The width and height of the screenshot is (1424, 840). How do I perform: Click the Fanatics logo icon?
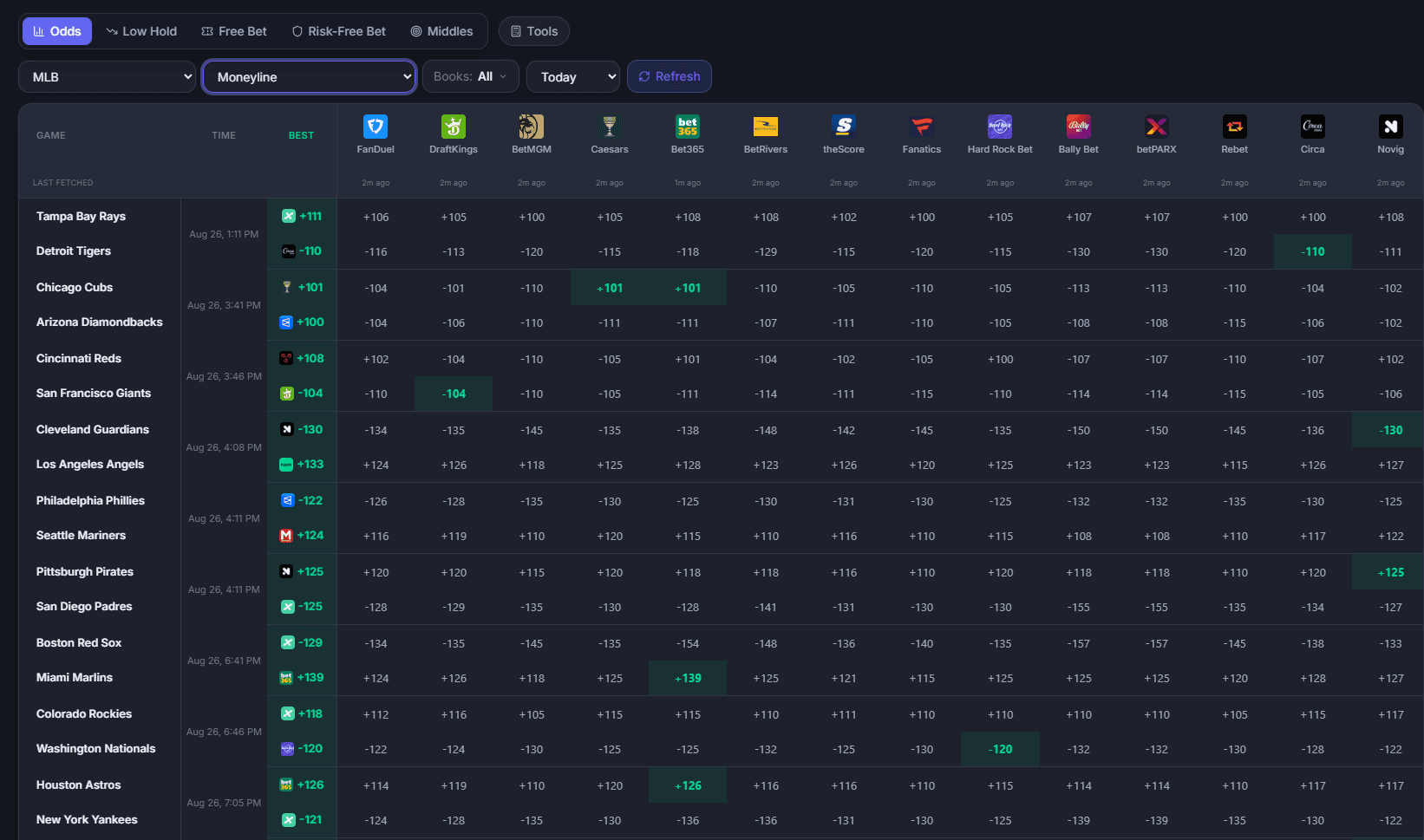922,127
